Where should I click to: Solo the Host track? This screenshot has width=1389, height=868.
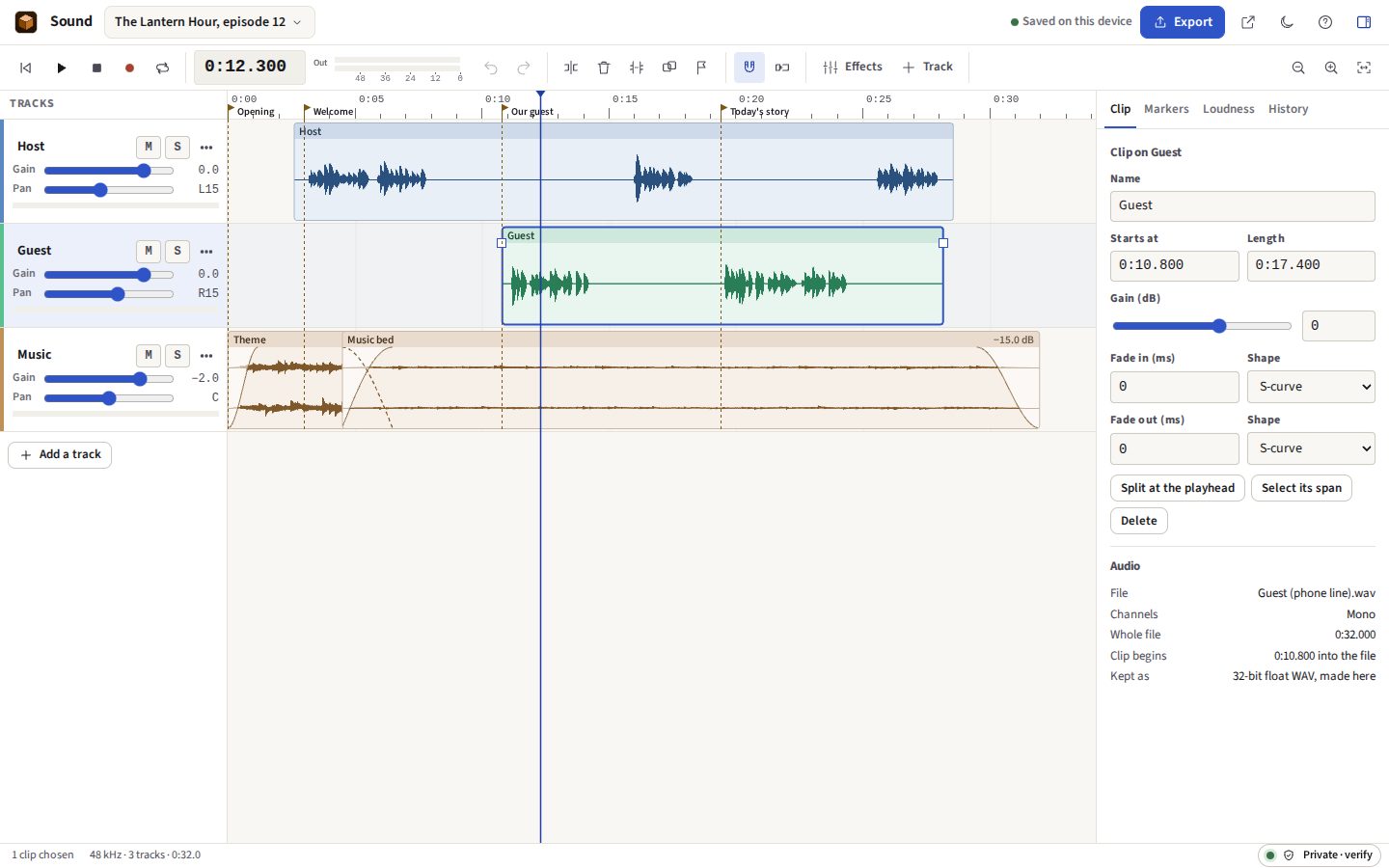(x=177, y=147)
